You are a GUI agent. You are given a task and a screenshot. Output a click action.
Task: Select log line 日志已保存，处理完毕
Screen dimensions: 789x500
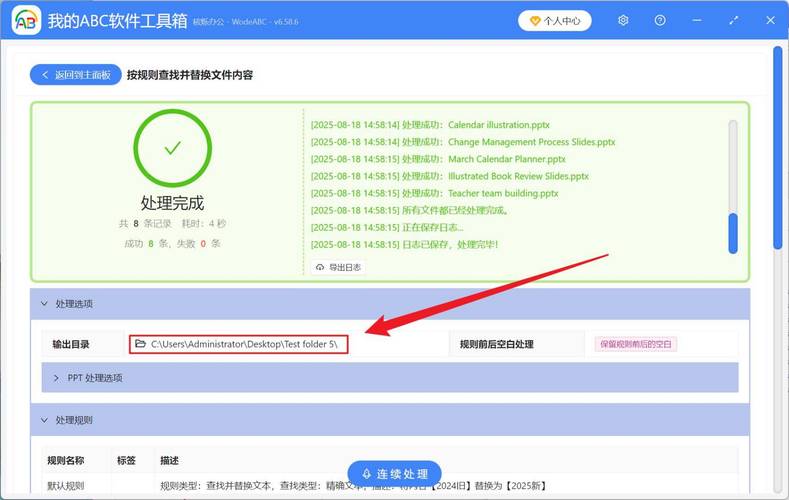[404, 244]
